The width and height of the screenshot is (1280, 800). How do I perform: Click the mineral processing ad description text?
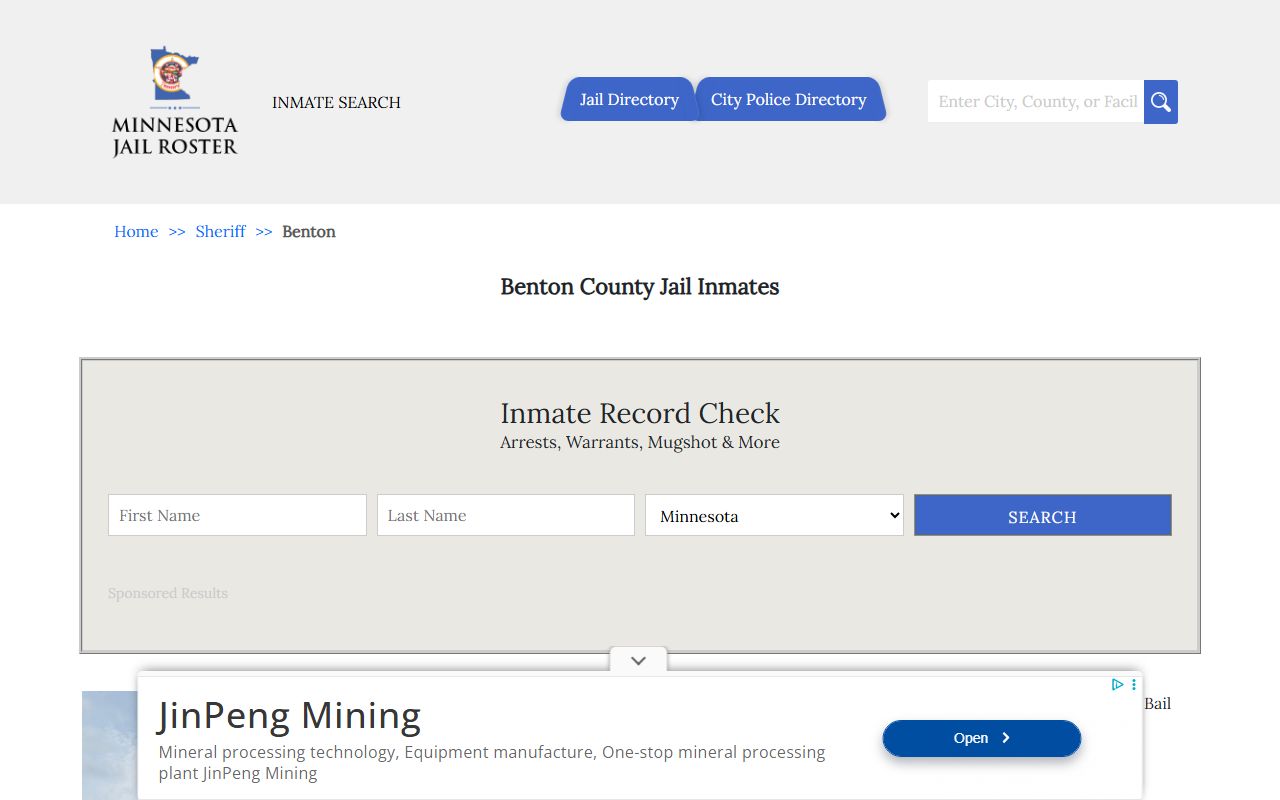click(492, 762)
